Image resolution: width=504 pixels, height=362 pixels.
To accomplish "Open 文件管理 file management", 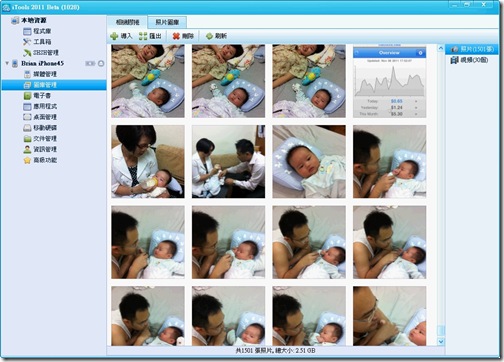I will click(x=40, y=138).
